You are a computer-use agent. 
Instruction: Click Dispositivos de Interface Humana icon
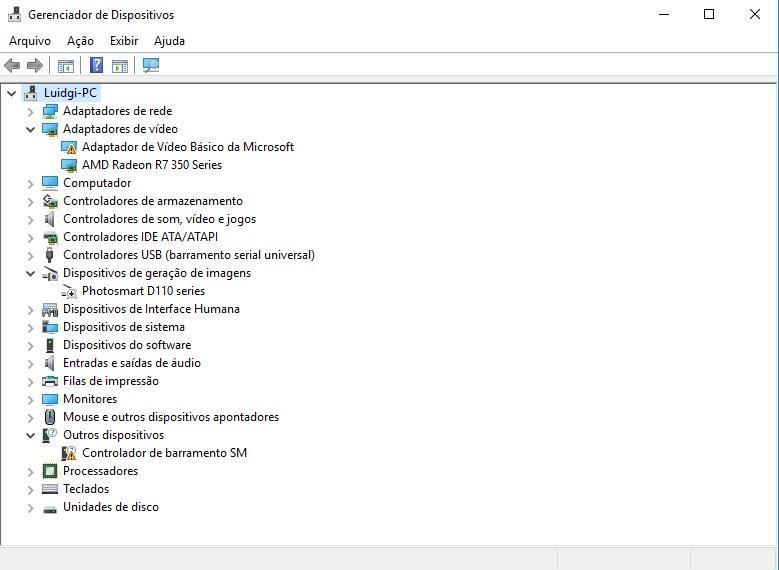[x=50, y=310]
